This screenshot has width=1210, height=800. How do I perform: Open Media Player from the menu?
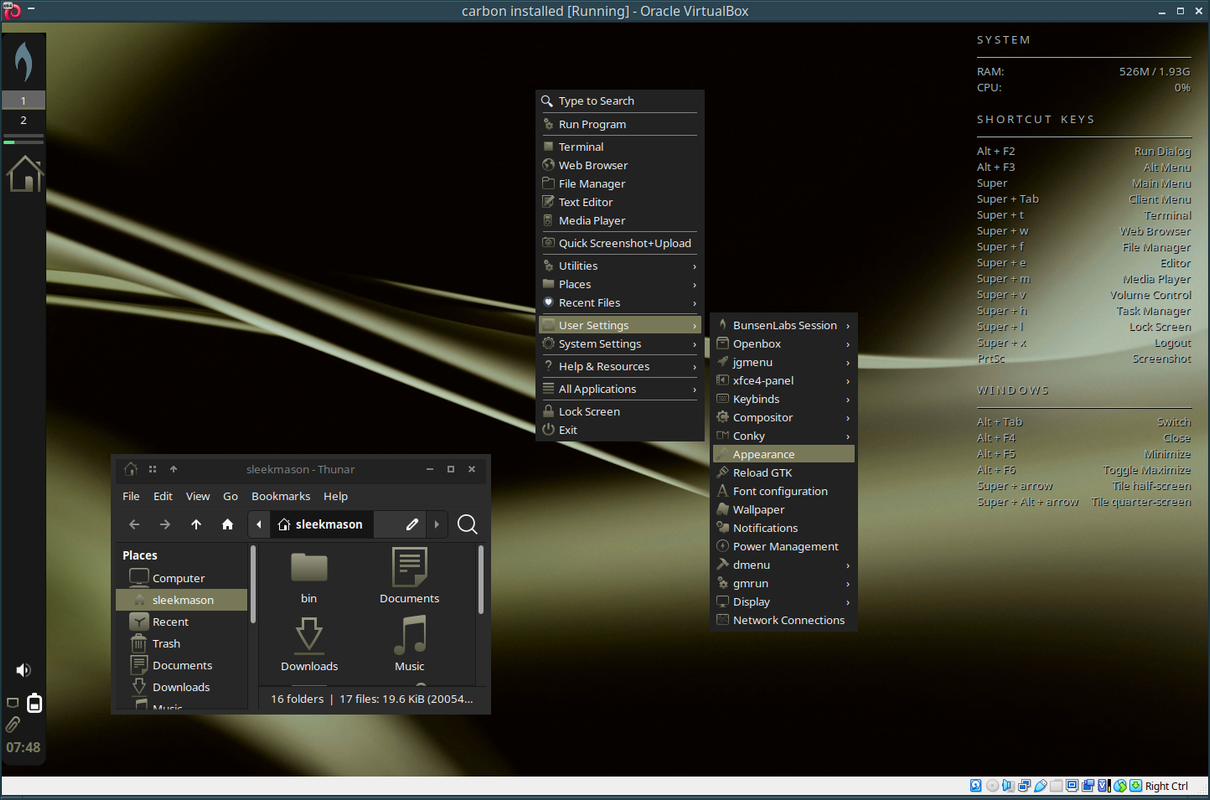pos(619,221)
